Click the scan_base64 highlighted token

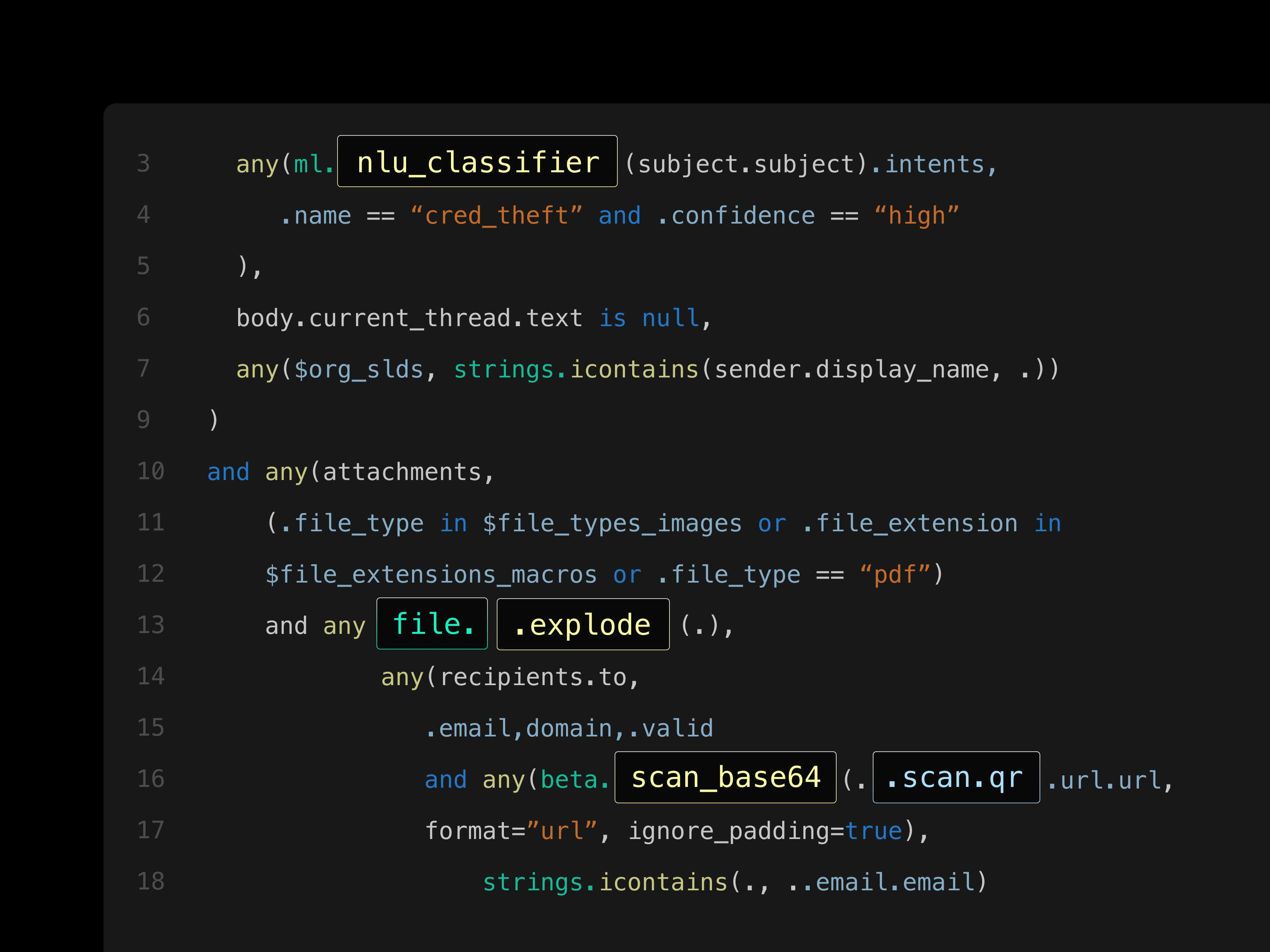[x=725, y=778]
